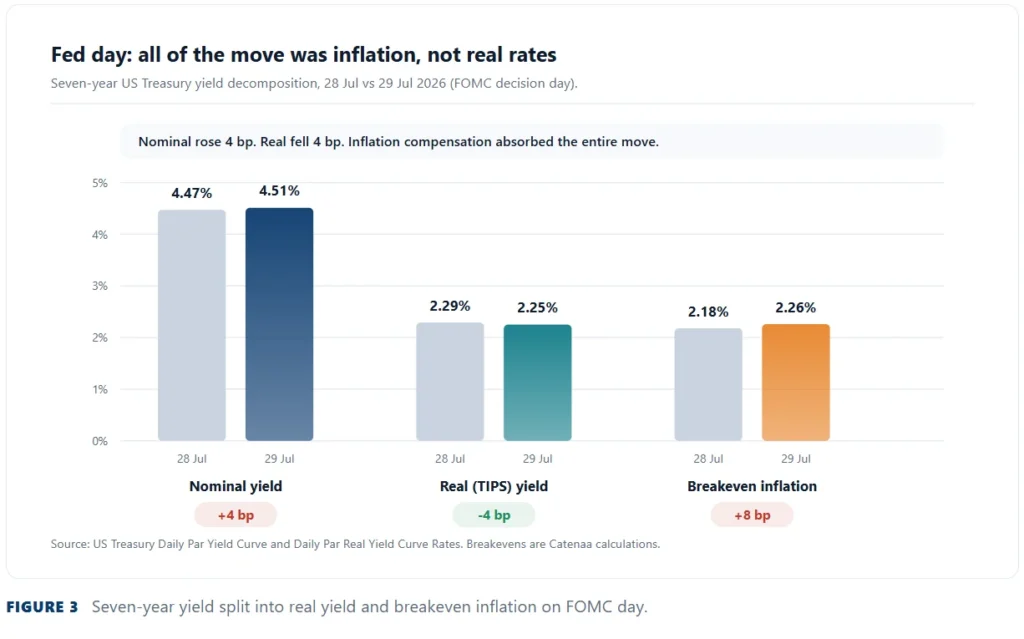Click the Real (TIPS) yield label
The width and height of the screenshot is (1024, 639).
pos(494,486)
